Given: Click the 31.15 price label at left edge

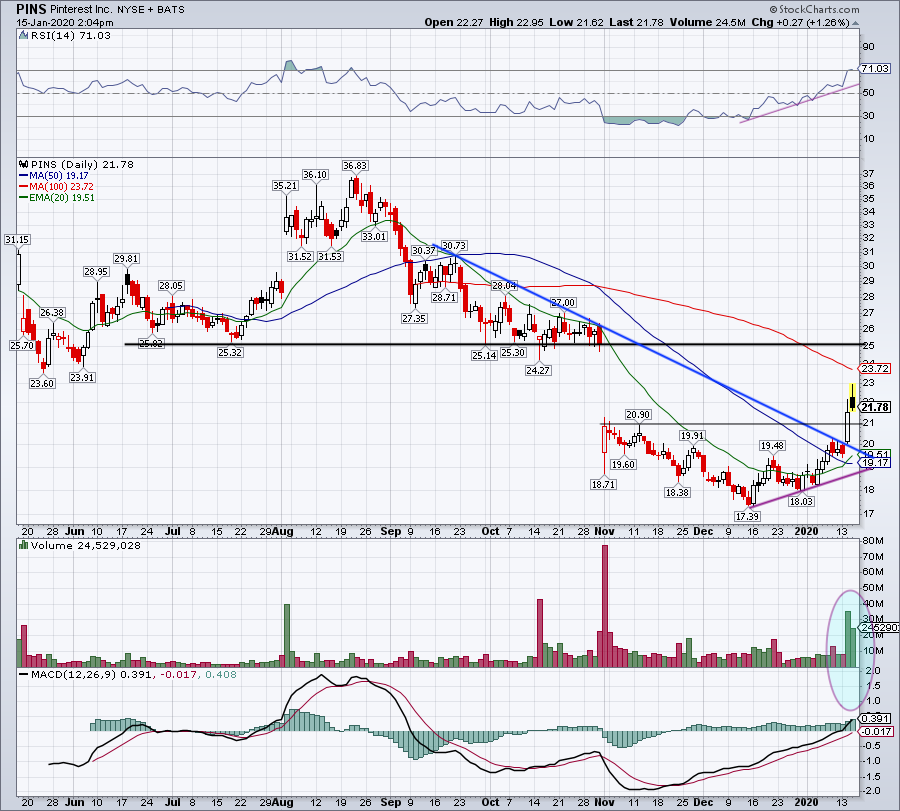Looking at the screenshot, I should coord(17,239).
